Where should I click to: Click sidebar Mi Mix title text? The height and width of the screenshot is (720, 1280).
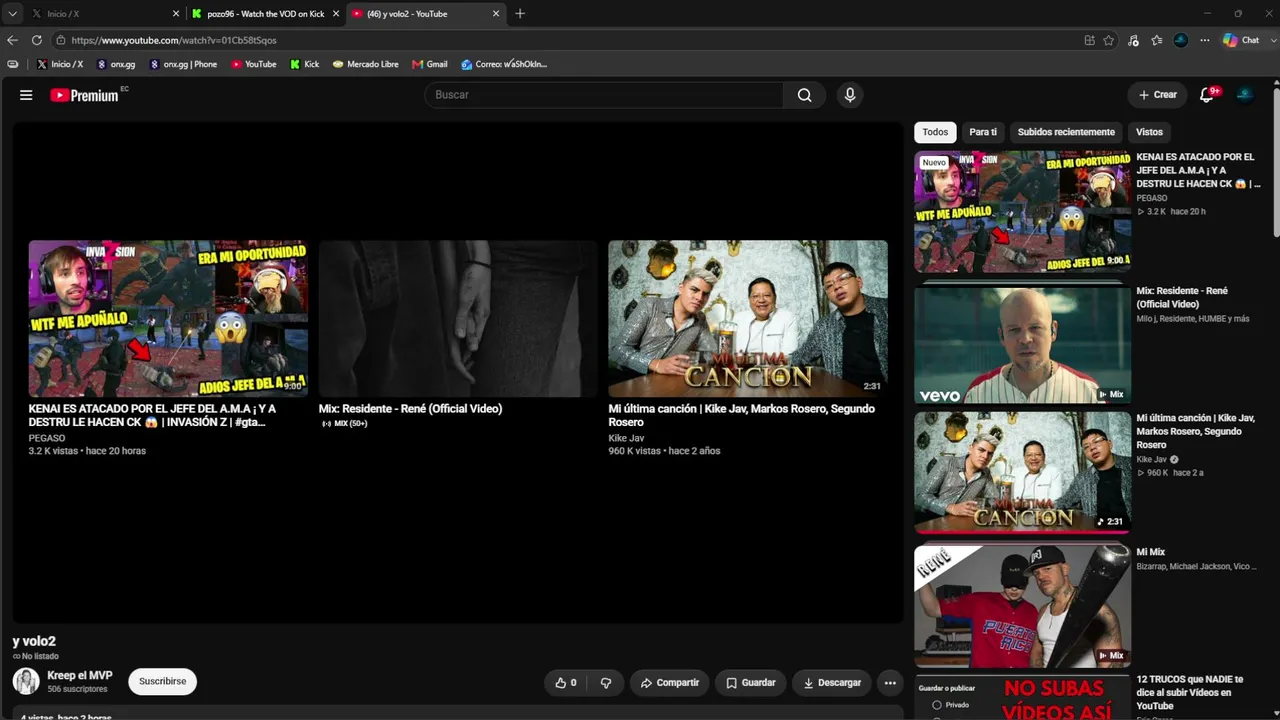(1151, 552)
